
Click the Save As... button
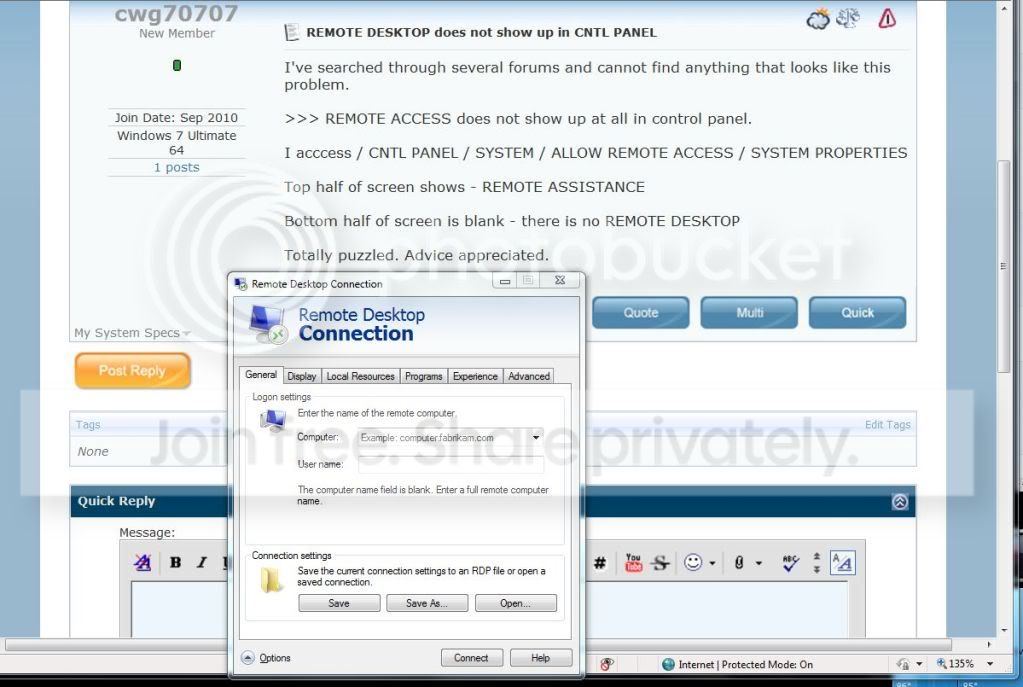[427, 603]
